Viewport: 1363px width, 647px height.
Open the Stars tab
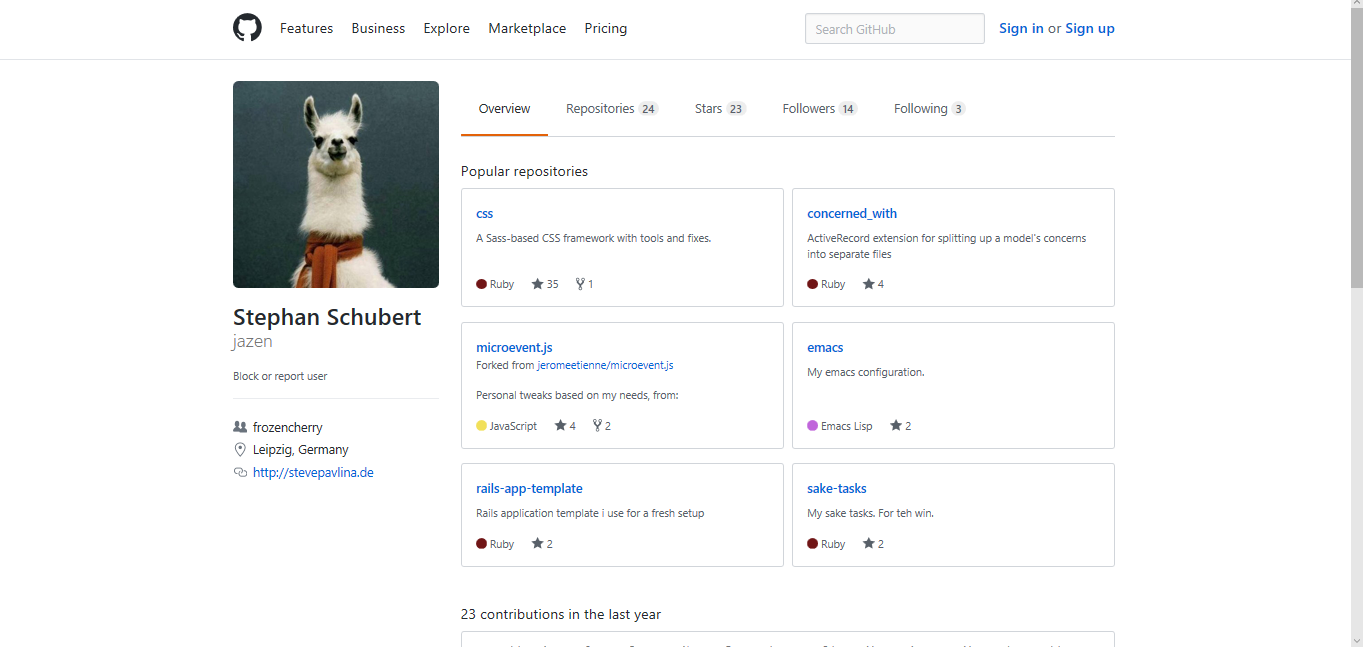720,109
